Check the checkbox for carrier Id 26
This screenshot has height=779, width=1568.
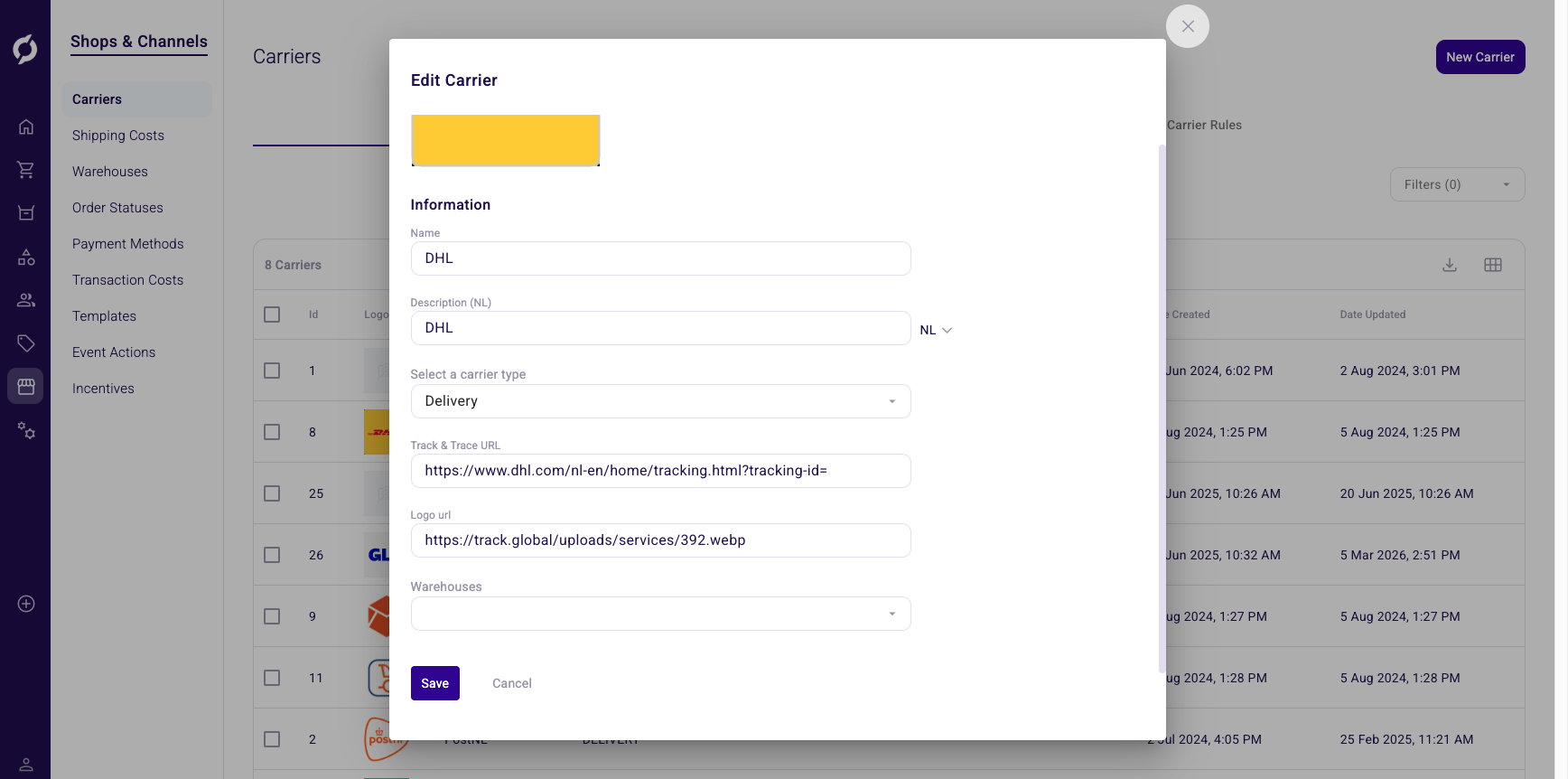[272, 555]
